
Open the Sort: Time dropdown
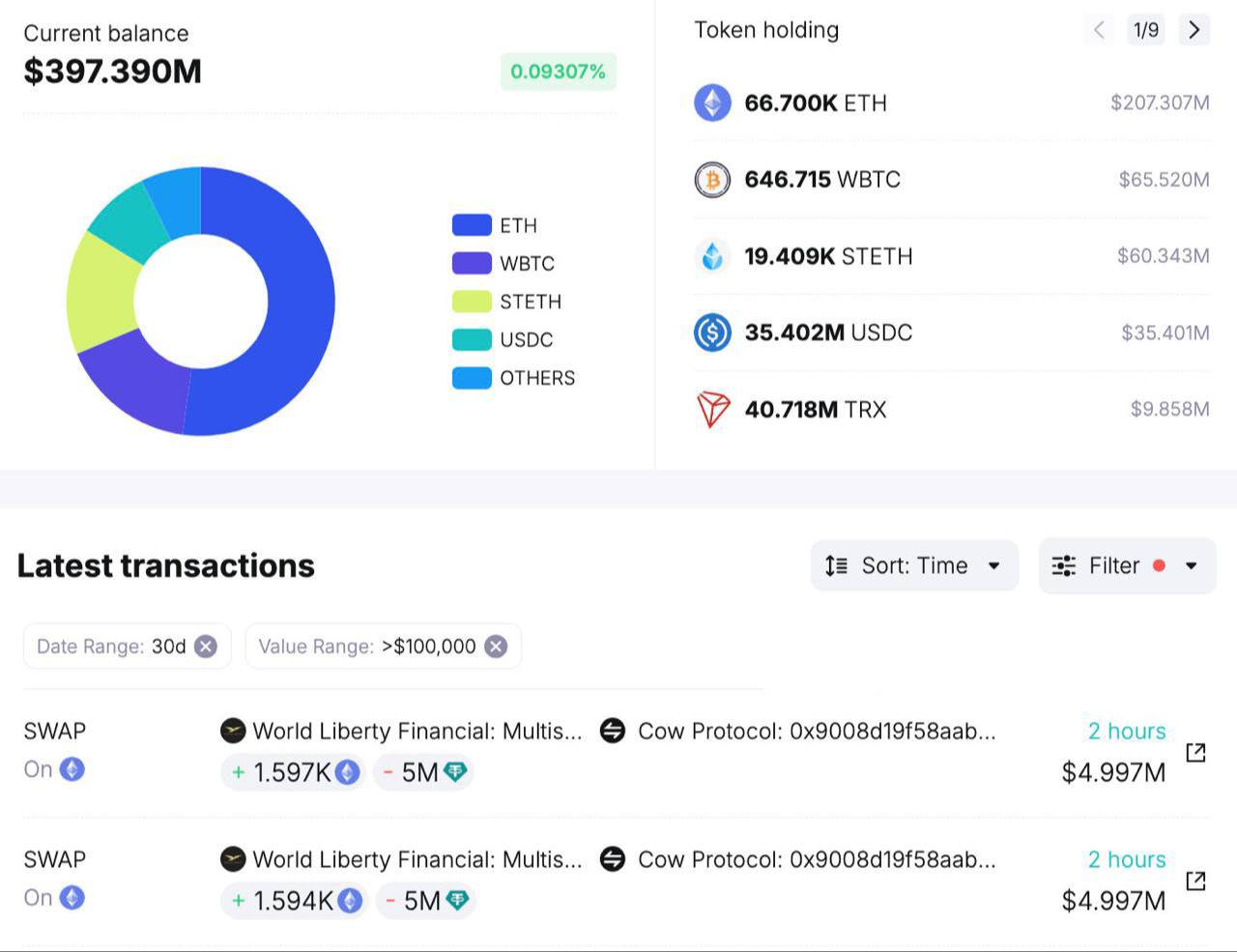(x=914, y=565)
